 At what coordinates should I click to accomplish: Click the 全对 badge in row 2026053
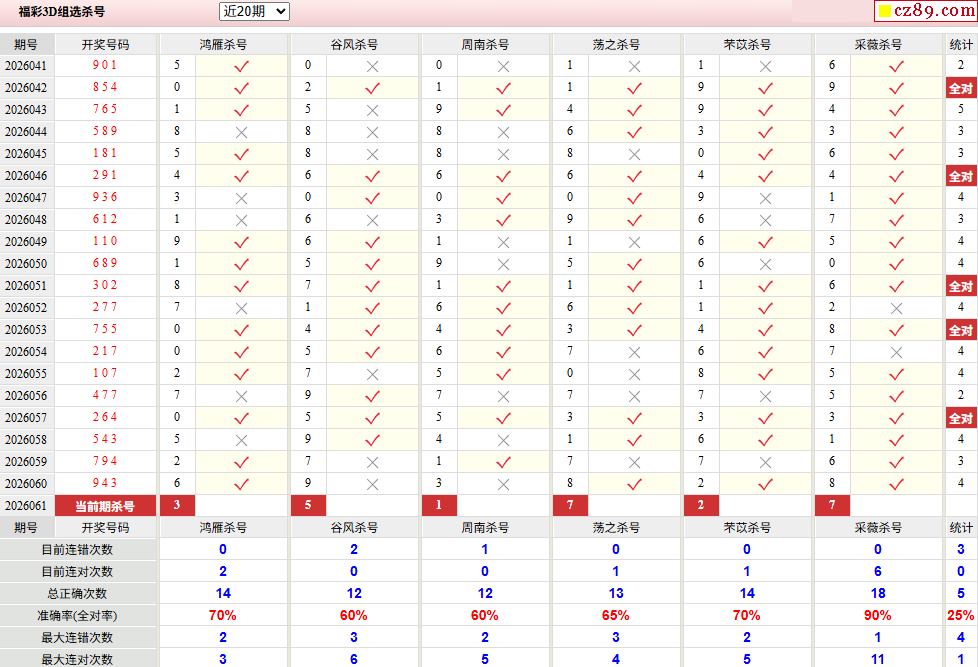[x=961, y=330]
